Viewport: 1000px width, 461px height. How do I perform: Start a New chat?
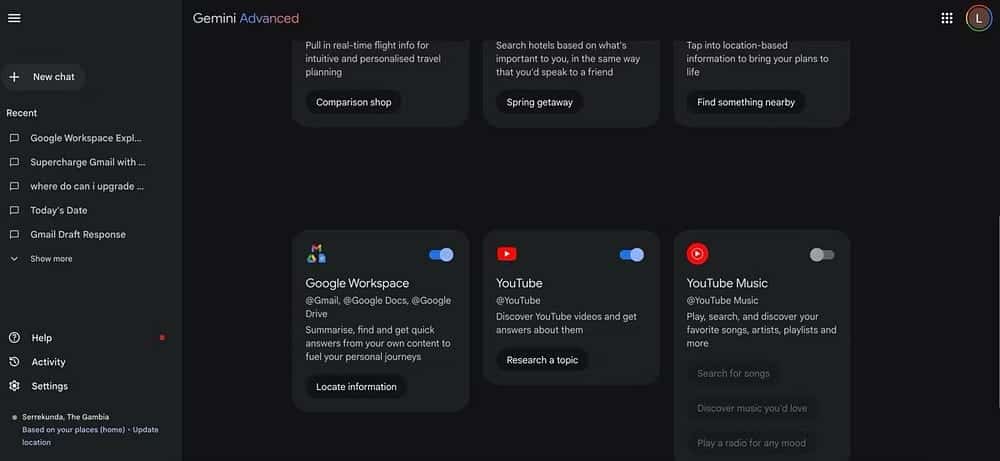point(44,77)
